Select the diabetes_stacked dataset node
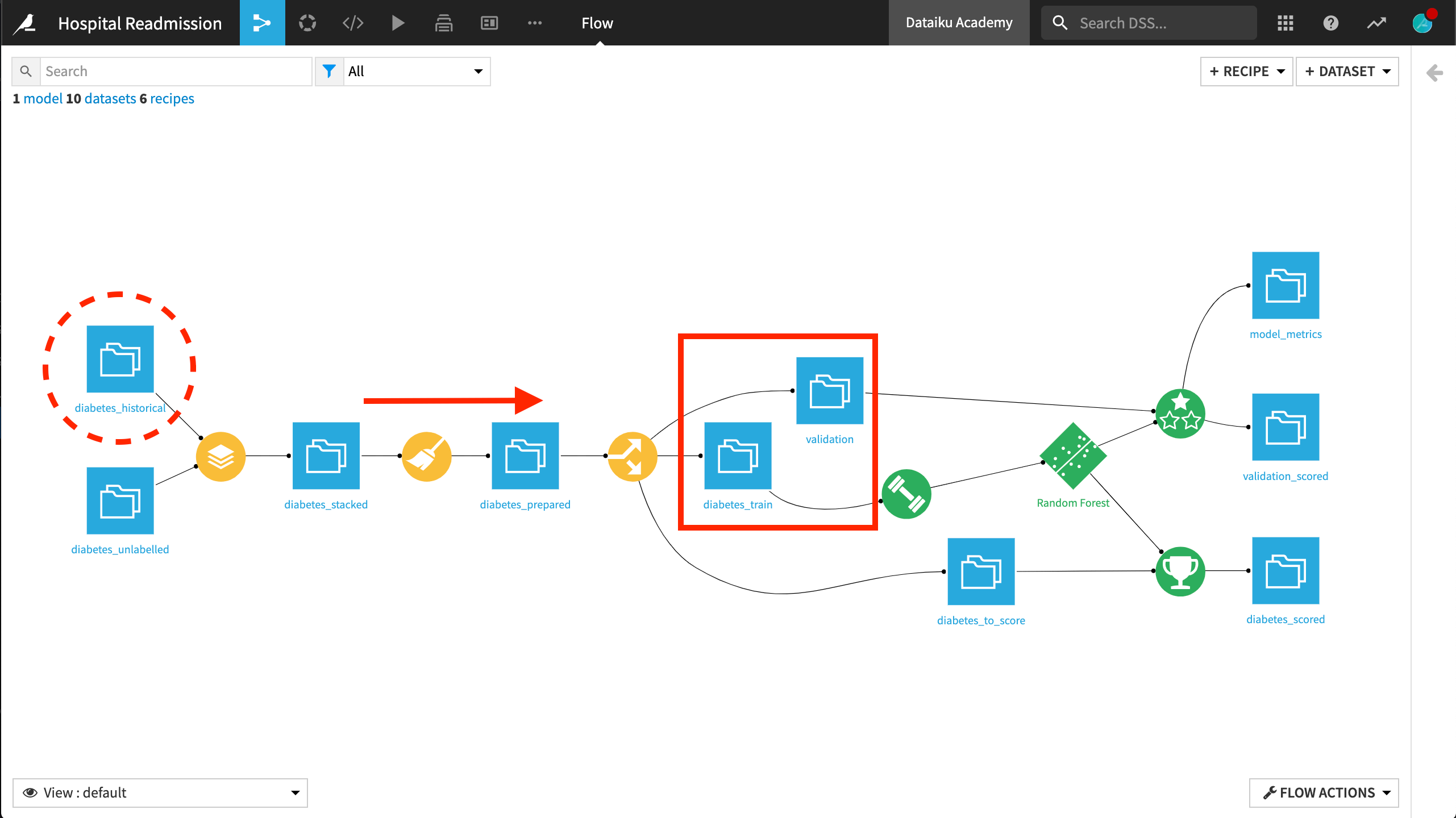1456x818 pixels. click(326, 456)
